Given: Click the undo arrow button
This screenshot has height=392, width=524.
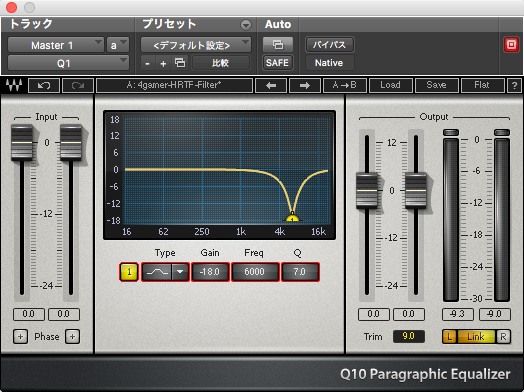Looking at the screenshot, I should 44,86.
